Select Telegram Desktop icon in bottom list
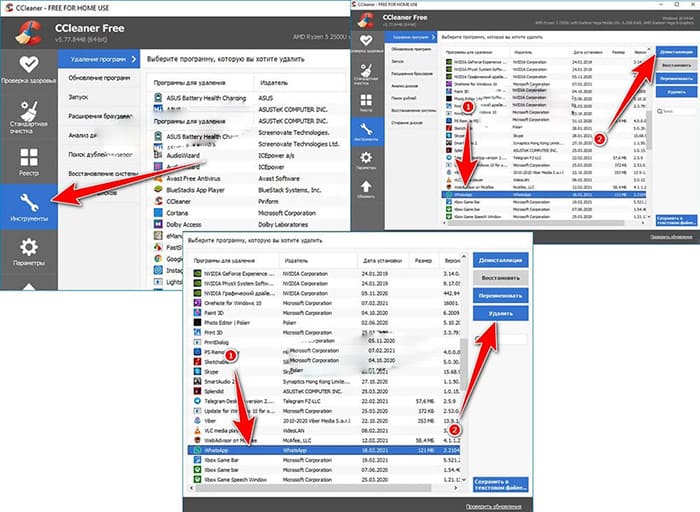The height and width of the screenshot is (512, 700). [x=197, y=401]
